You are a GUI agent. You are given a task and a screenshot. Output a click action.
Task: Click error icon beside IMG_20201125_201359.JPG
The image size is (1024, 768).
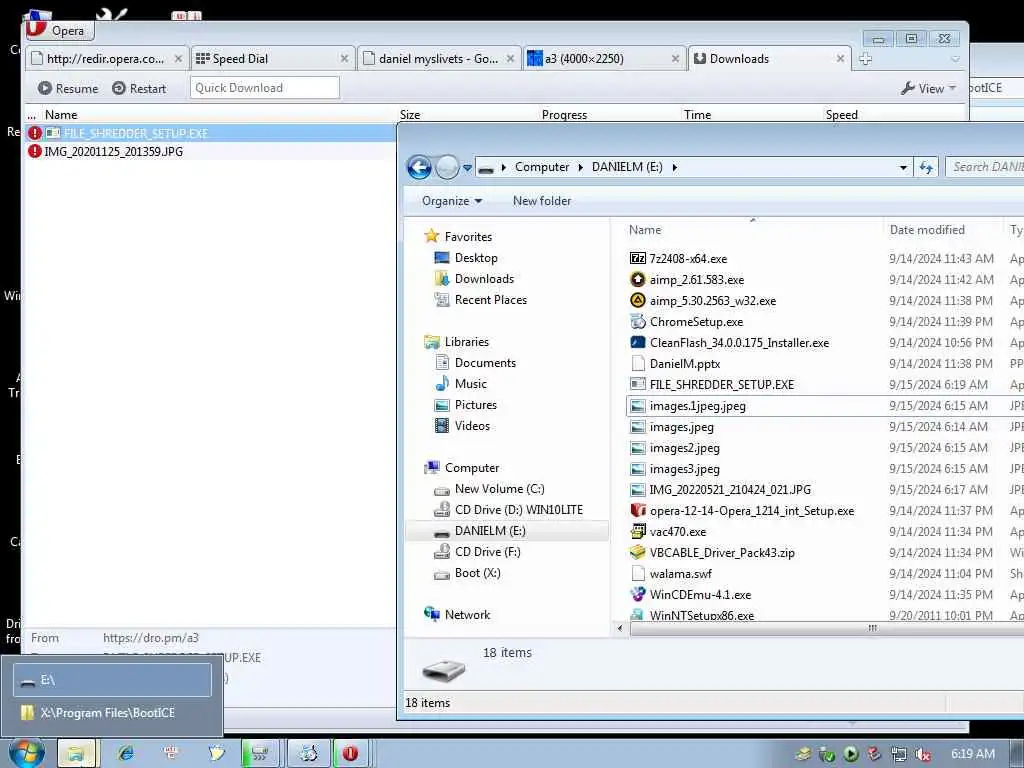click(x=35, y=152)
